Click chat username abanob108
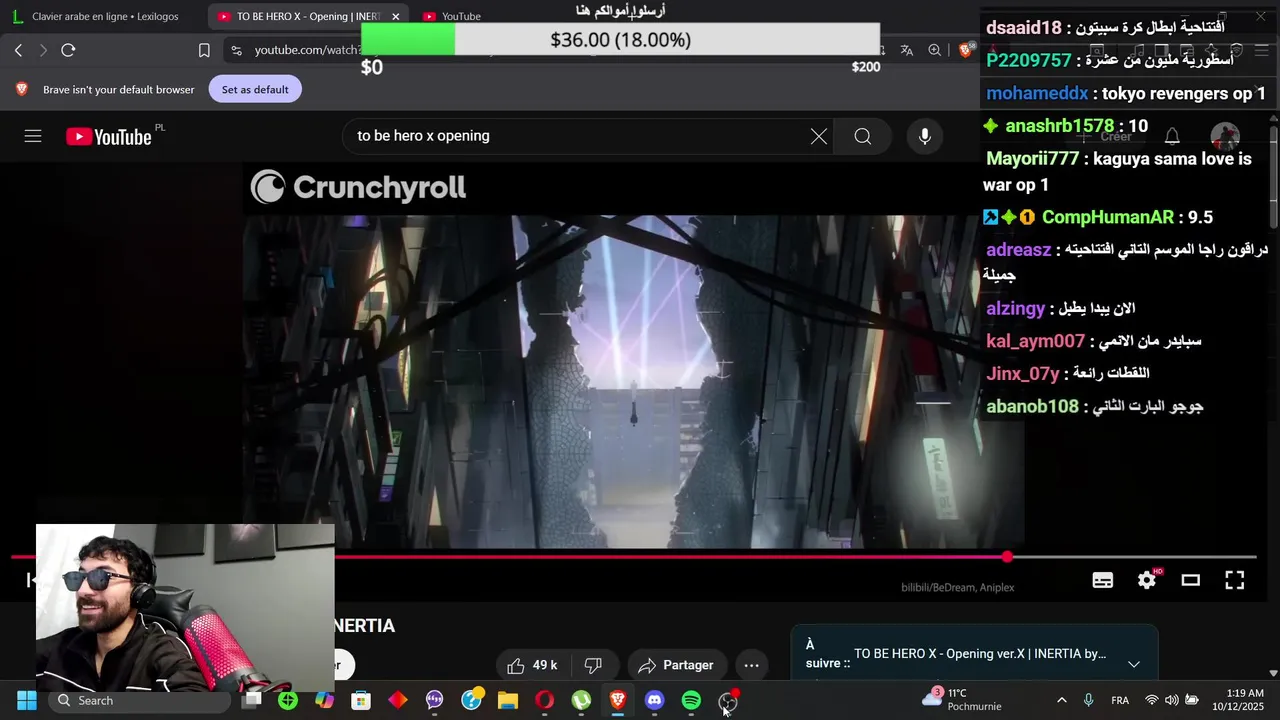This screenshot has width=1280, height=720. (x=1033, y=406)
